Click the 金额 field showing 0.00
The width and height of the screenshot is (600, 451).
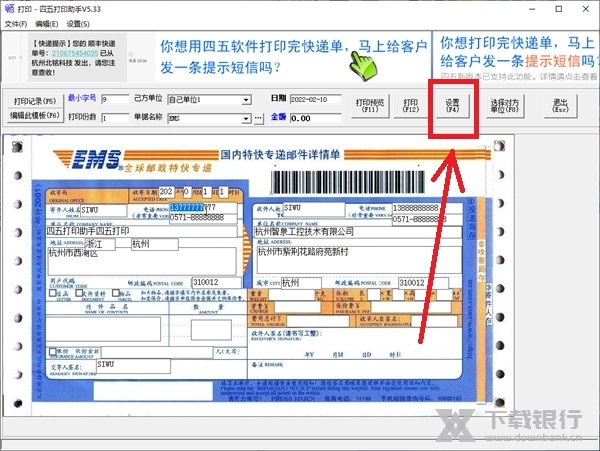pos(315,118)
